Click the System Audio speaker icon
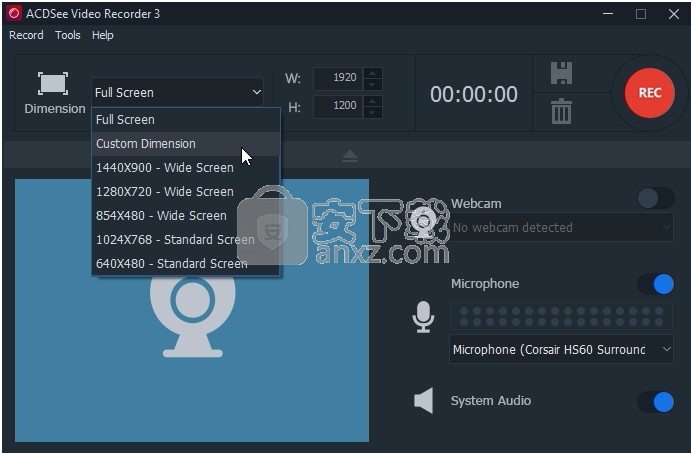Screen dimensions: 691x453 424,401
